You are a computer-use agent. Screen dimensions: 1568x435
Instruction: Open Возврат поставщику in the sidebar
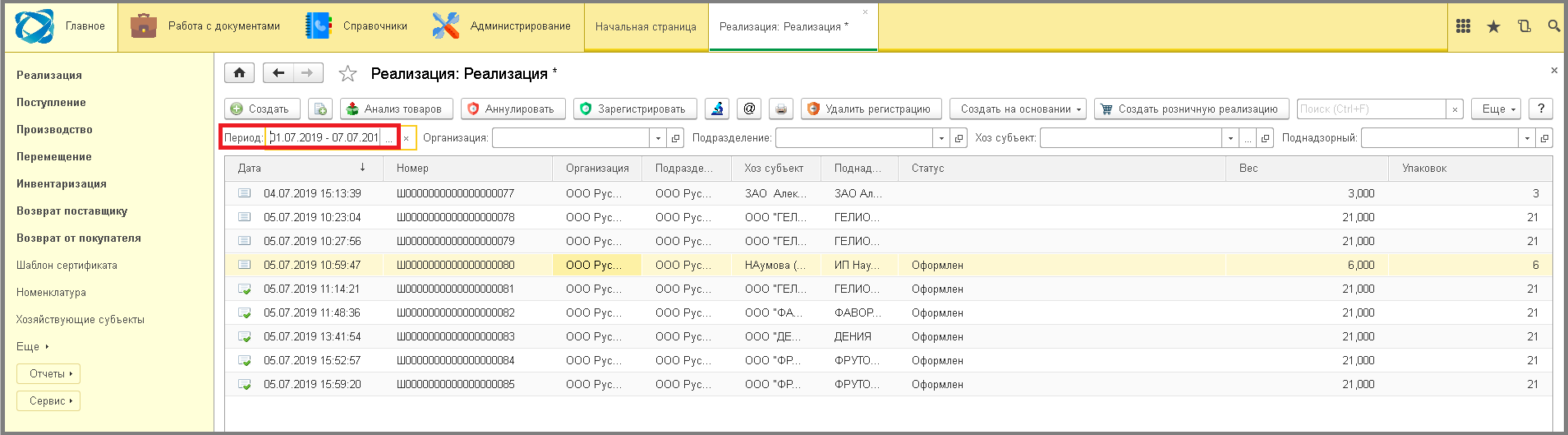(x=72, y=211)
